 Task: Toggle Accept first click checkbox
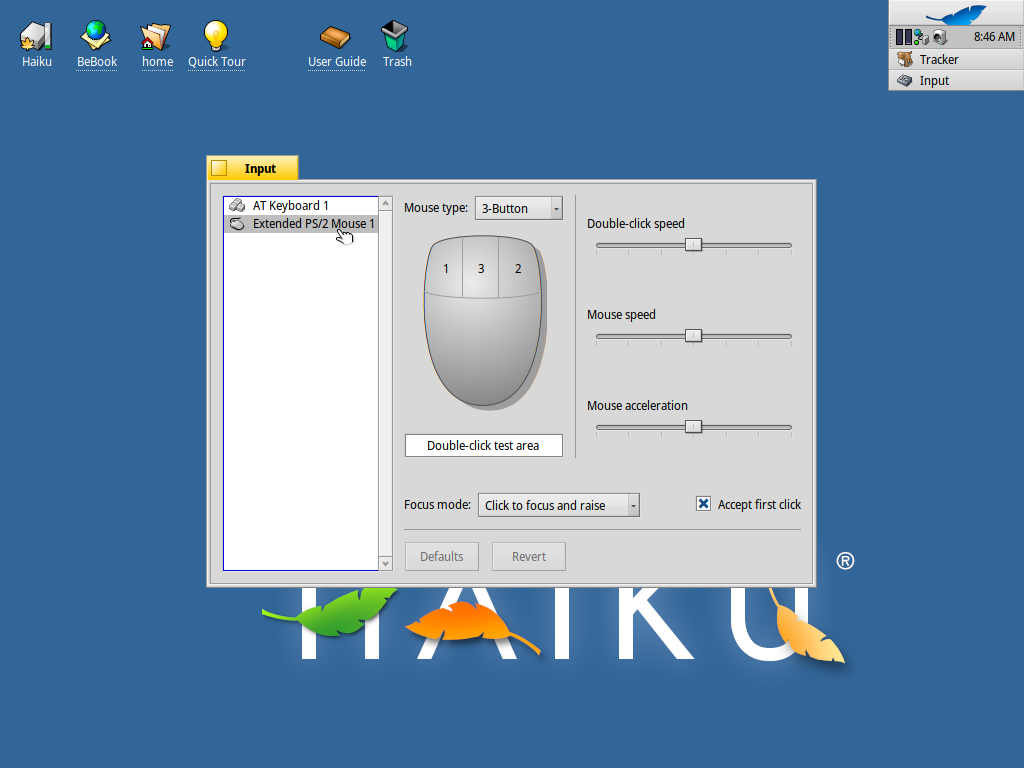703,504
